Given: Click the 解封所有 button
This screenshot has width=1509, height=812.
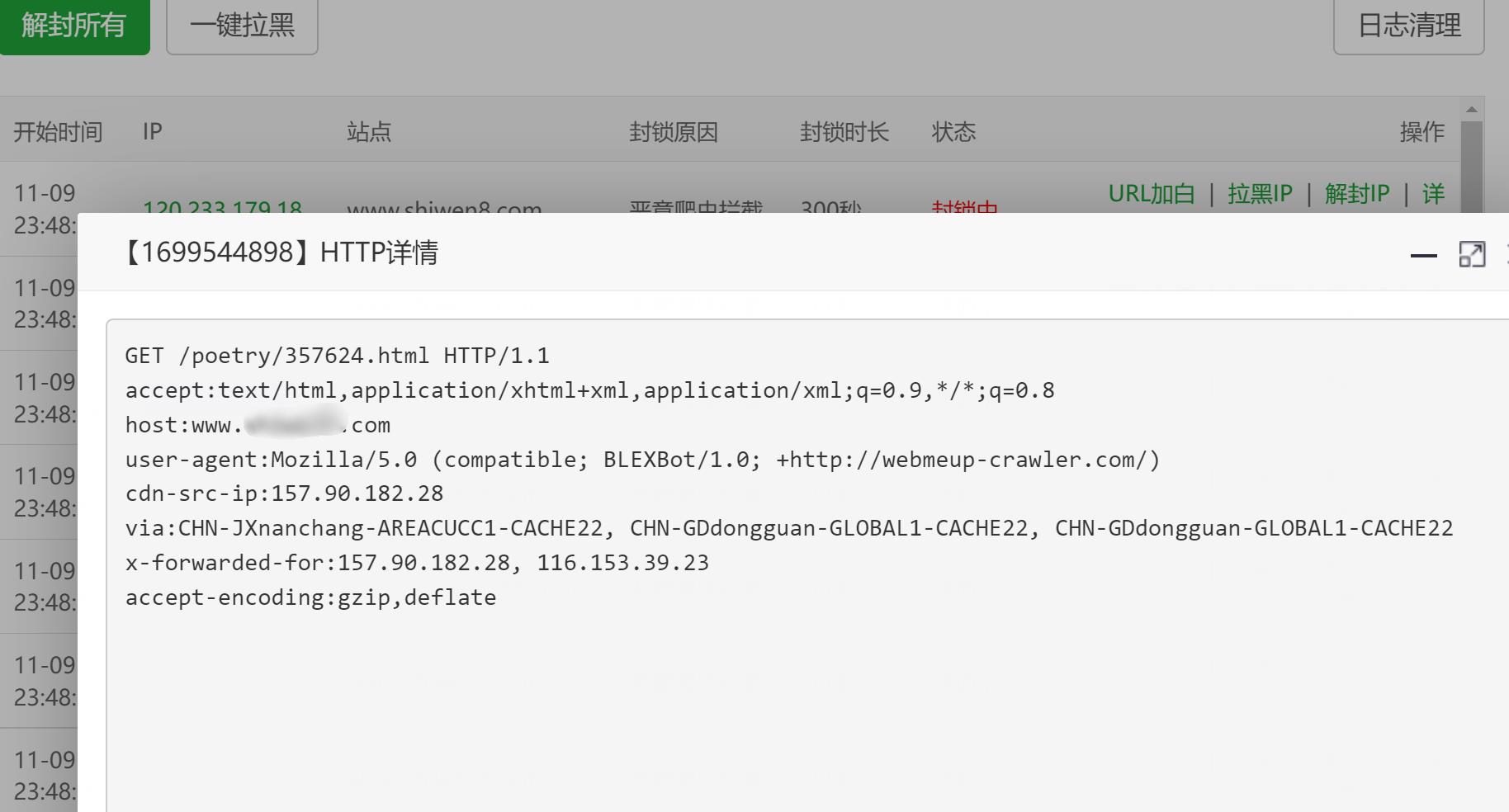Looking at the screenshot, I should 74,26.
